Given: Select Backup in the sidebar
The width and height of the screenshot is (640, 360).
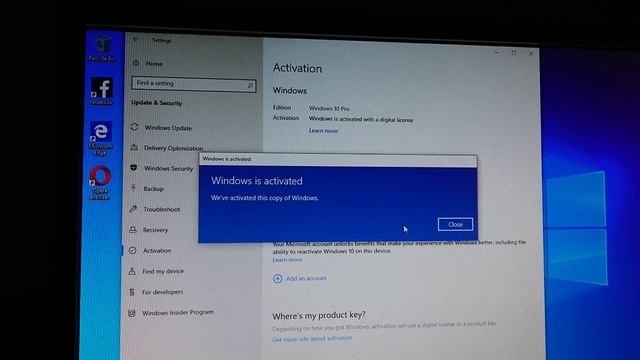Looking at the screenshot, I should click(x=153, y=189).
